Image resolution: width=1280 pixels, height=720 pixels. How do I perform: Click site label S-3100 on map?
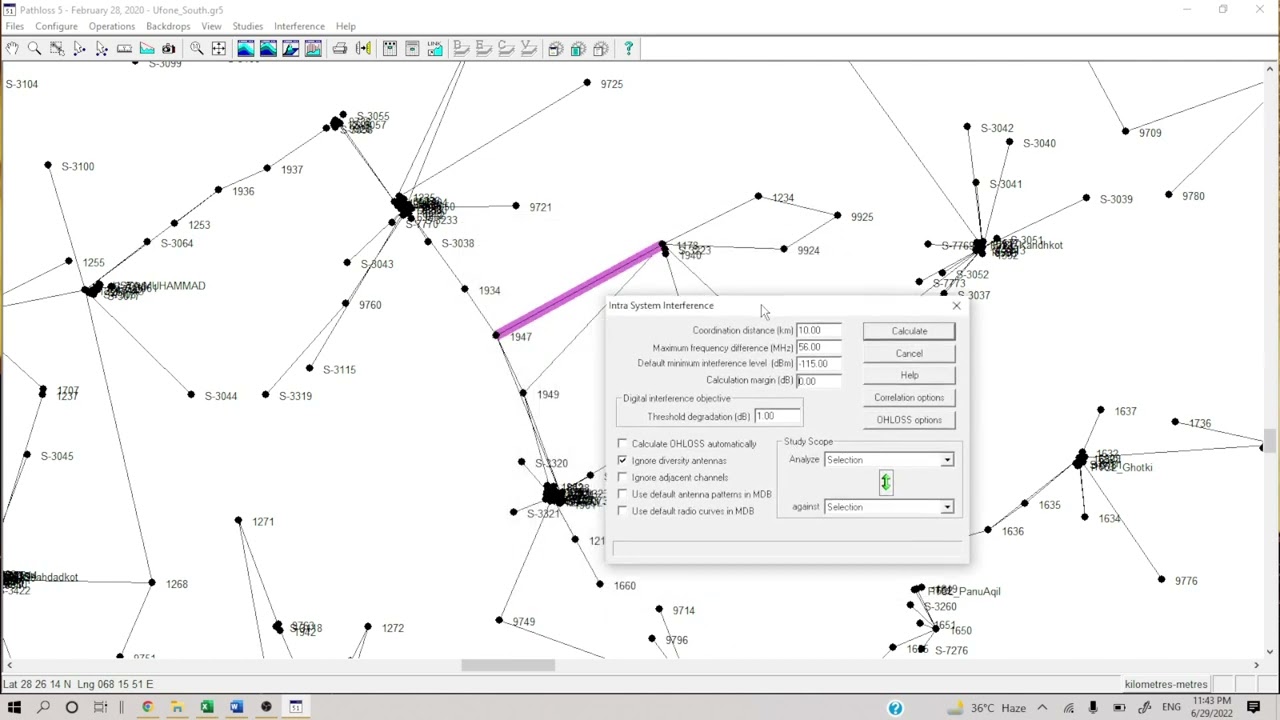pos(77,166)
